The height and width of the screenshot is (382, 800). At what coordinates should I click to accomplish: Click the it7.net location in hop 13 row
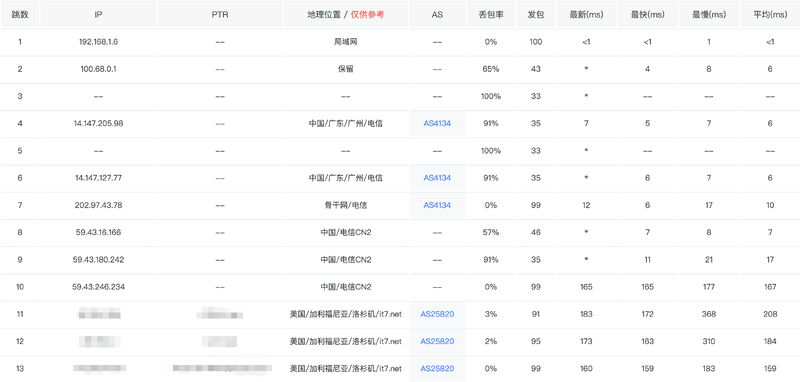(346, 368)
